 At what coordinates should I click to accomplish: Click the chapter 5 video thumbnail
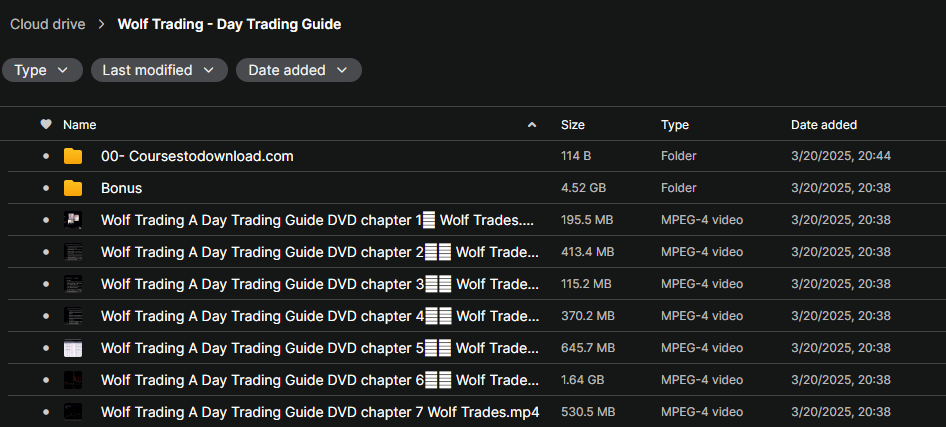tap(73, 348)
